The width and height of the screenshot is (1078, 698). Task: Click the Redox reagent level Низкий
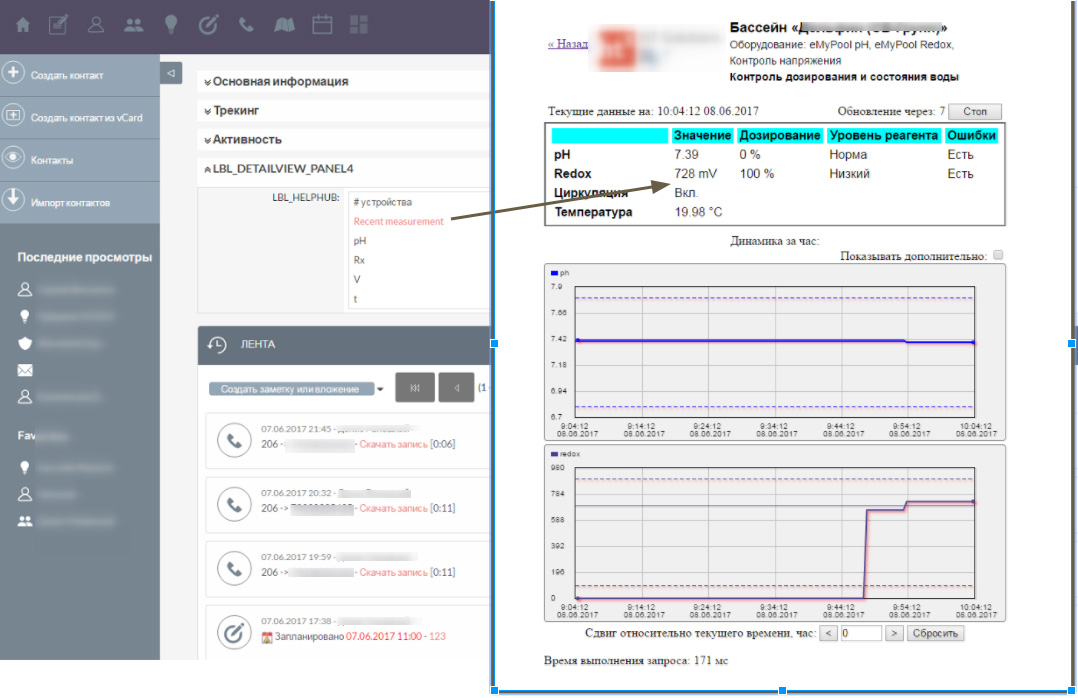[x=849, y=174]
